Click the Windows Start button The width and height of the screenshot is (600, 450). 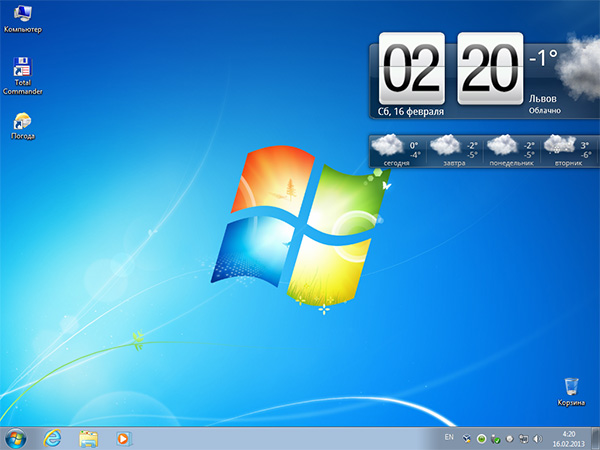click(15, 438)
